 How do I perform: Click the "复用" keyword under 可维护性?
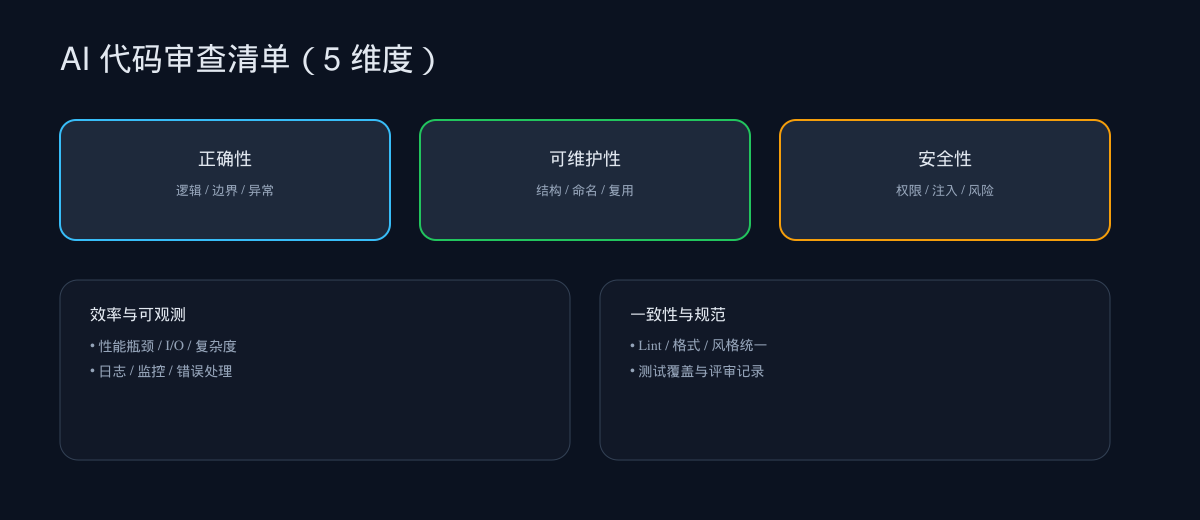621,191
